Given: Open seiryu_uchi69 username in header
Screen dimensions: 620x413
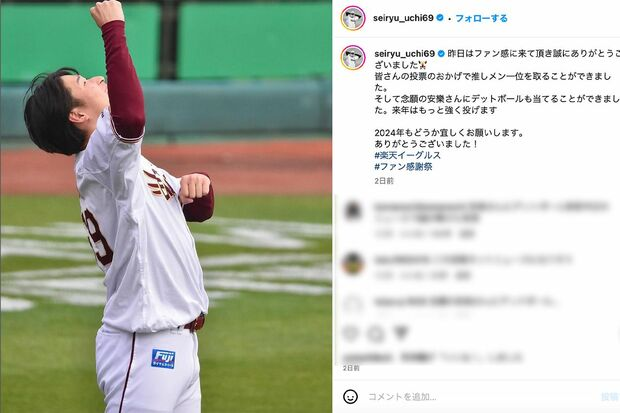Looking at the screenshot, I should click(403, 18).
